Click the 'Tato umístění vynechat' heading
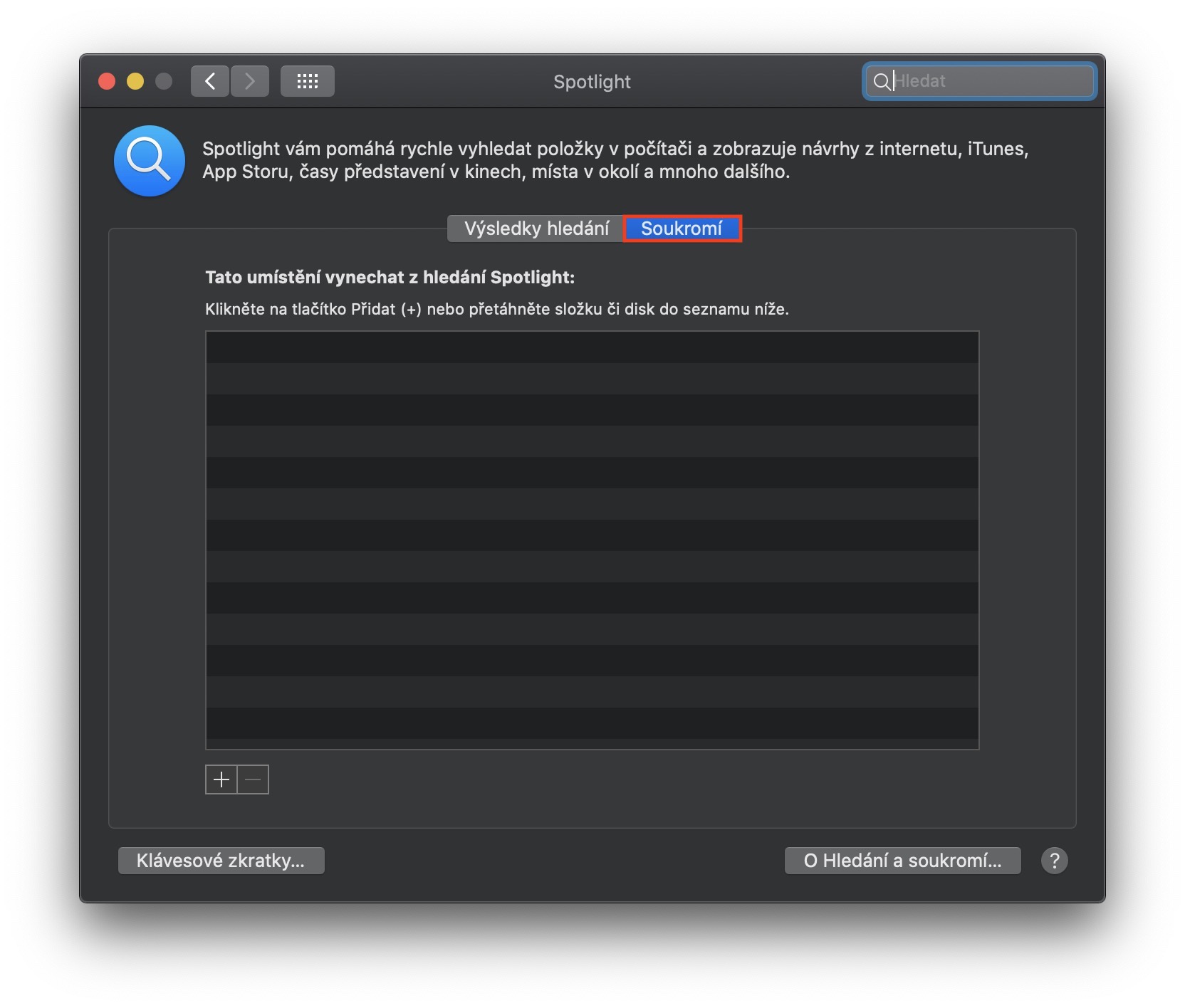1185x1008 pixels. coord(390,278)
